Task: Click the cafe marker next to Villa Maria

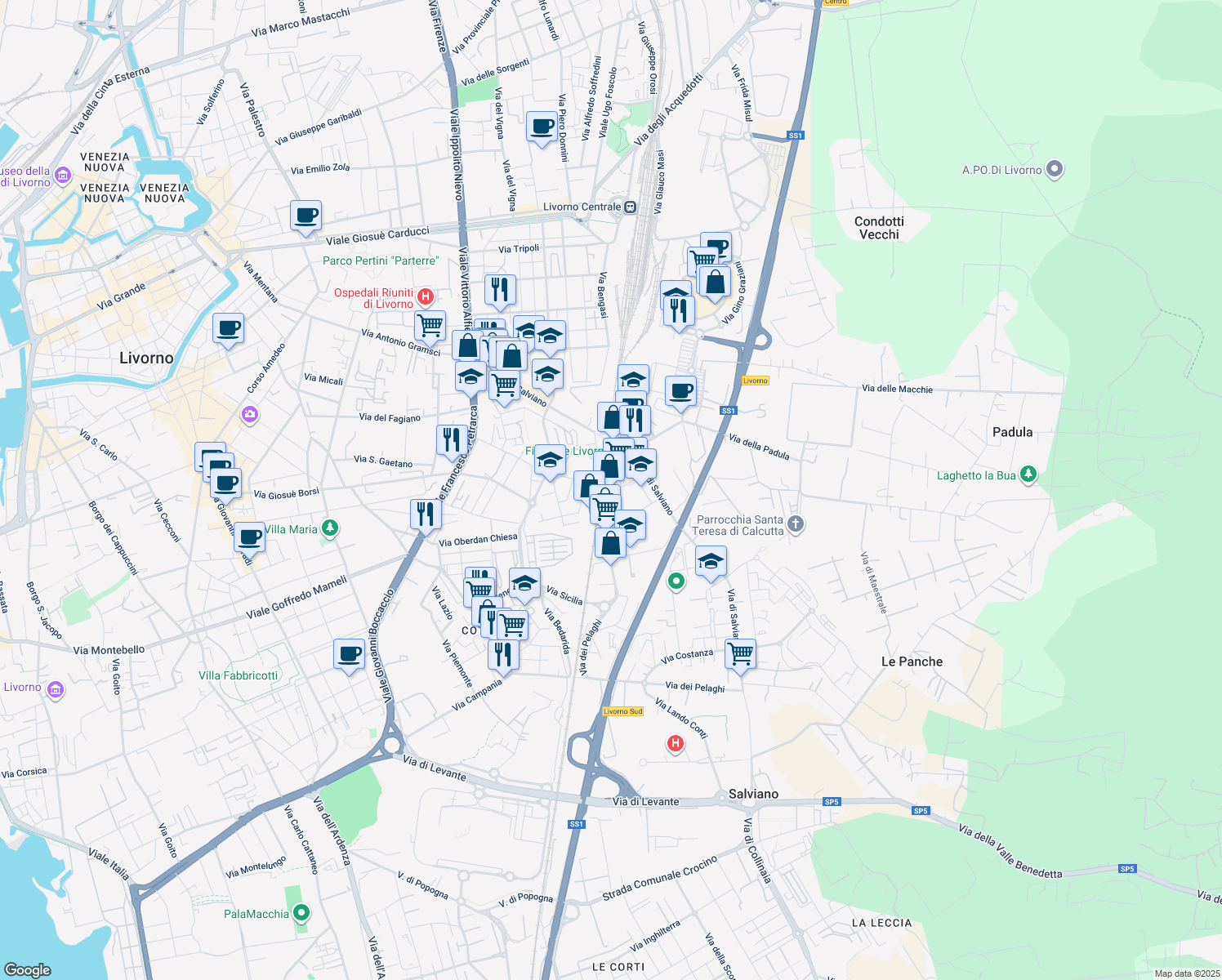Action: pos(250,538)
